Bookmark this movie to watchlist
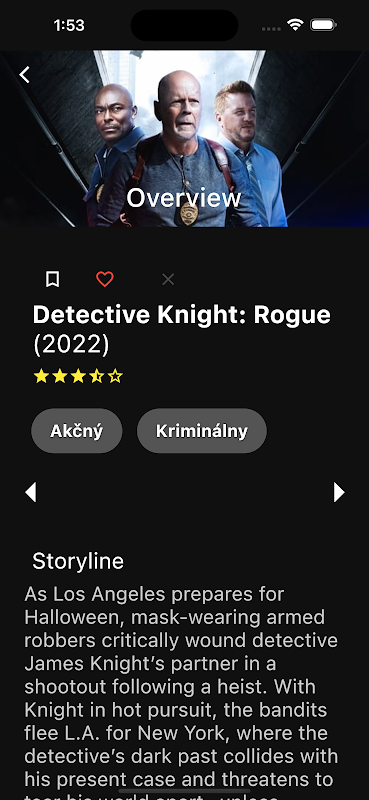 coord(52,279)
